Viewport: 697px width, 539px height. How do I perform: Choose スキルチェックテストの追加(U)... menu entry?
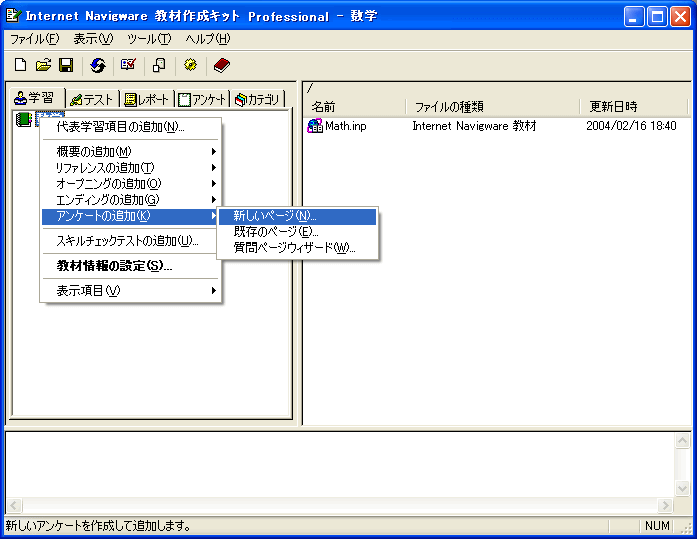(x=131, y=241)
